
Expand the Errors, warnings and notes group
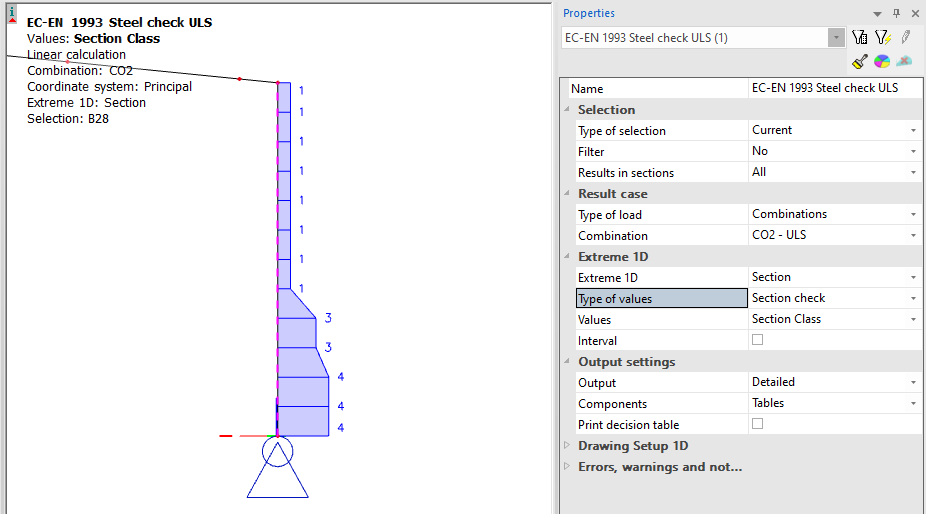click(x=567, y=466)
